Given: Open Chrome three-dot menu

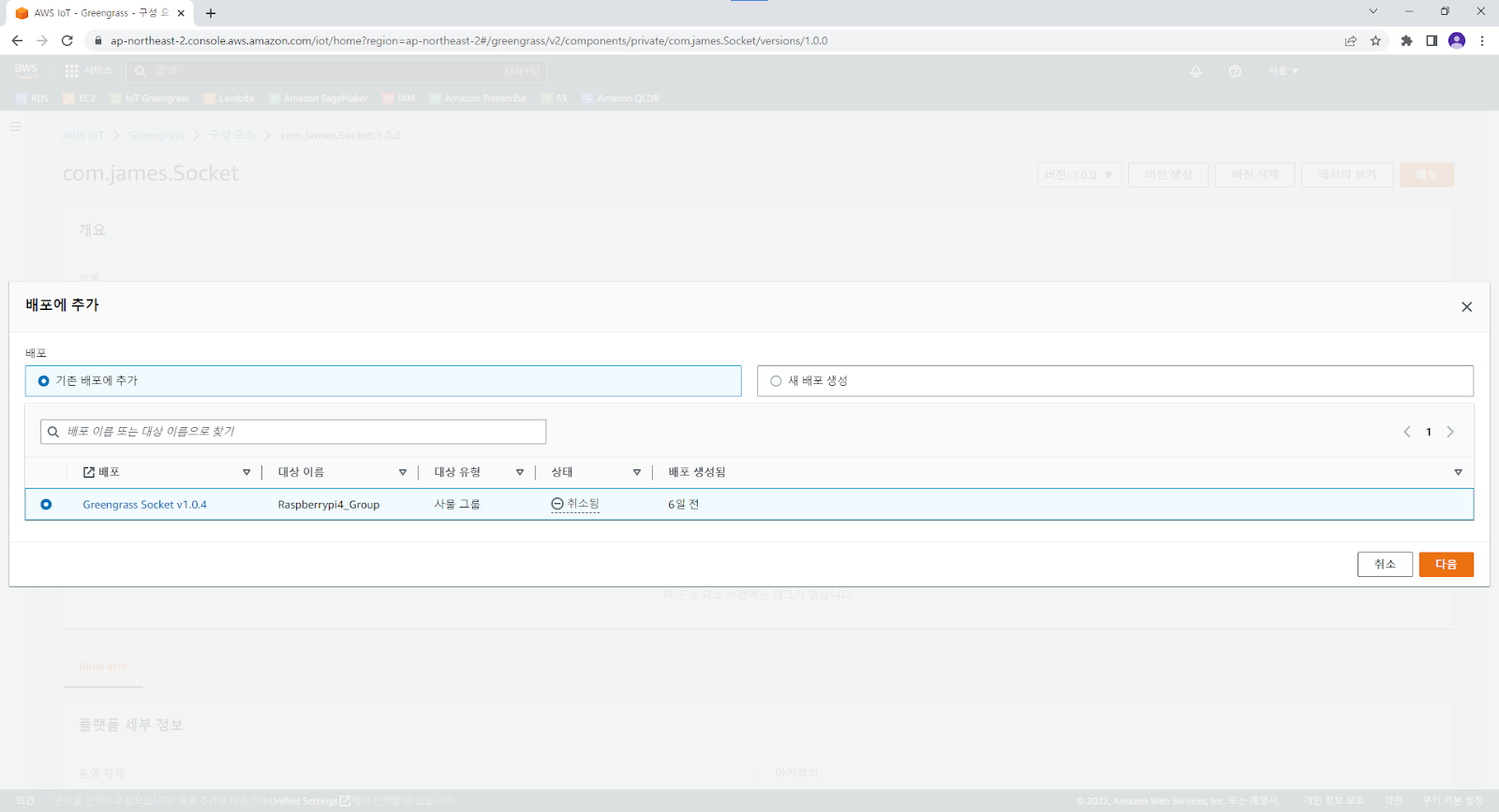Looking at the screenshot, I should pos(1482,40).
